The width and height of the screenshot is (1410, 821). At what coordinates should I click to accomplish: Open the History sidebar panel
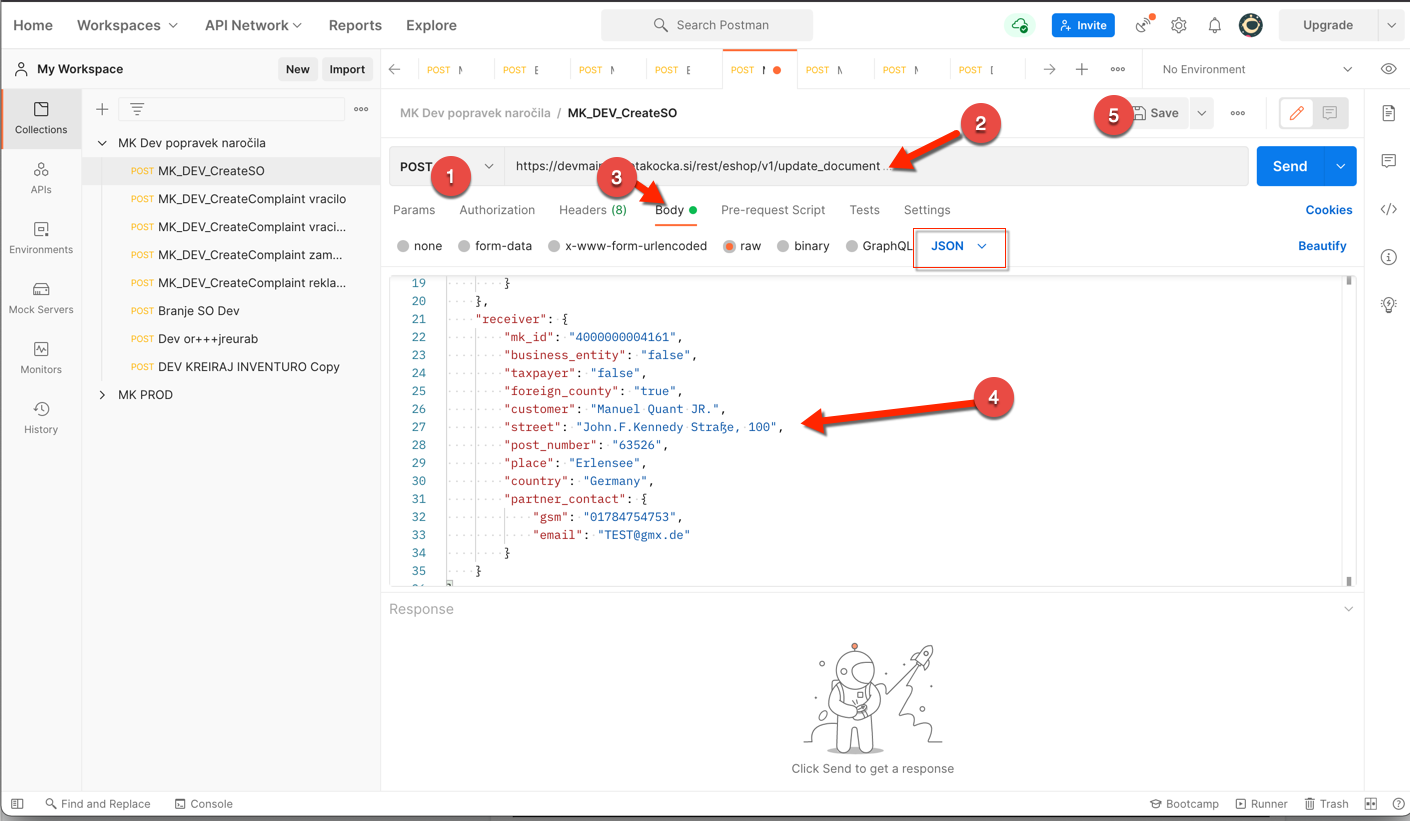(41, 418)
